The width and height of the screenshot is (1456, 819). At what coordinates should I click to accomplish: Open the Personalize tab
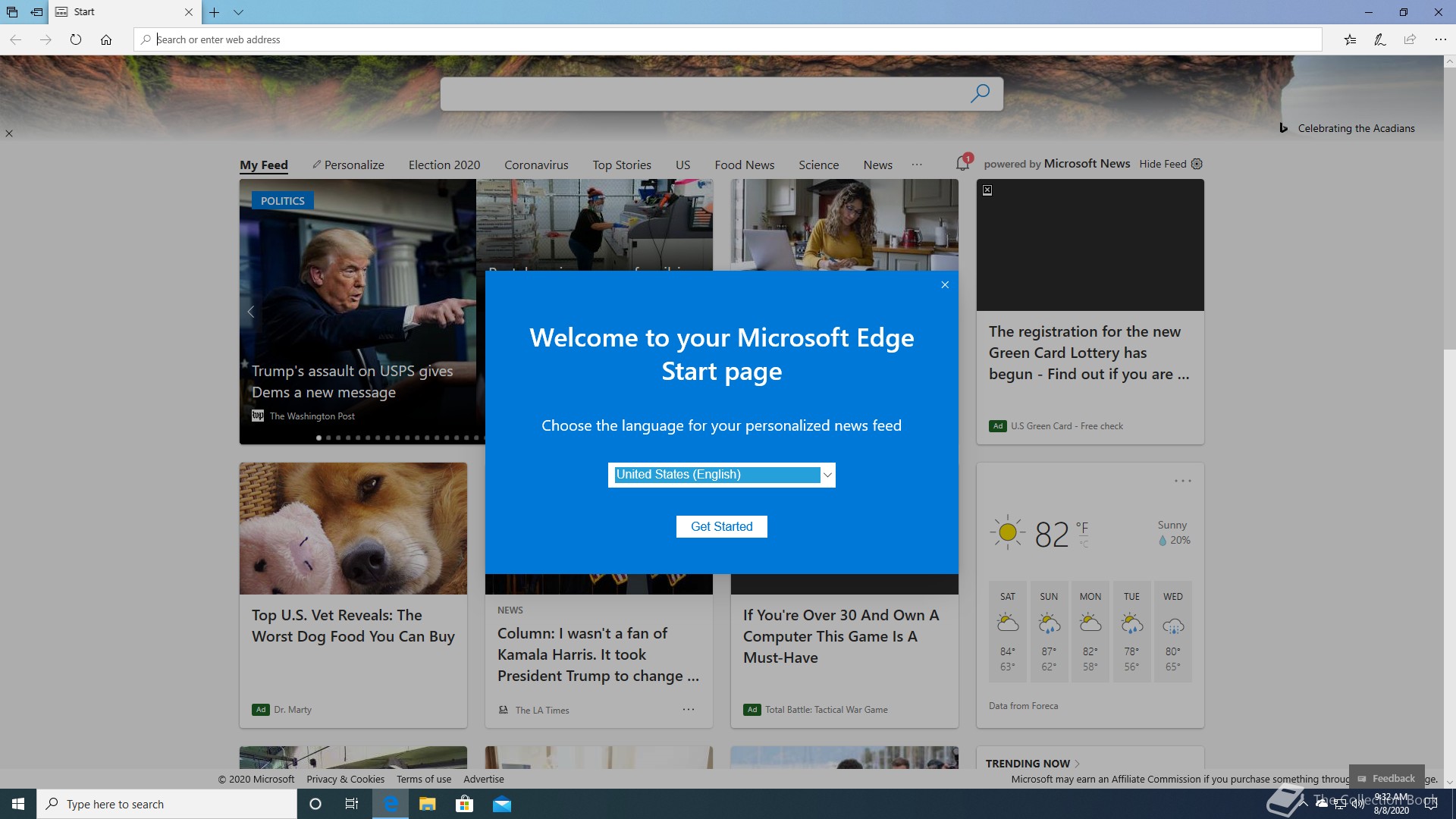click(348, 165)
